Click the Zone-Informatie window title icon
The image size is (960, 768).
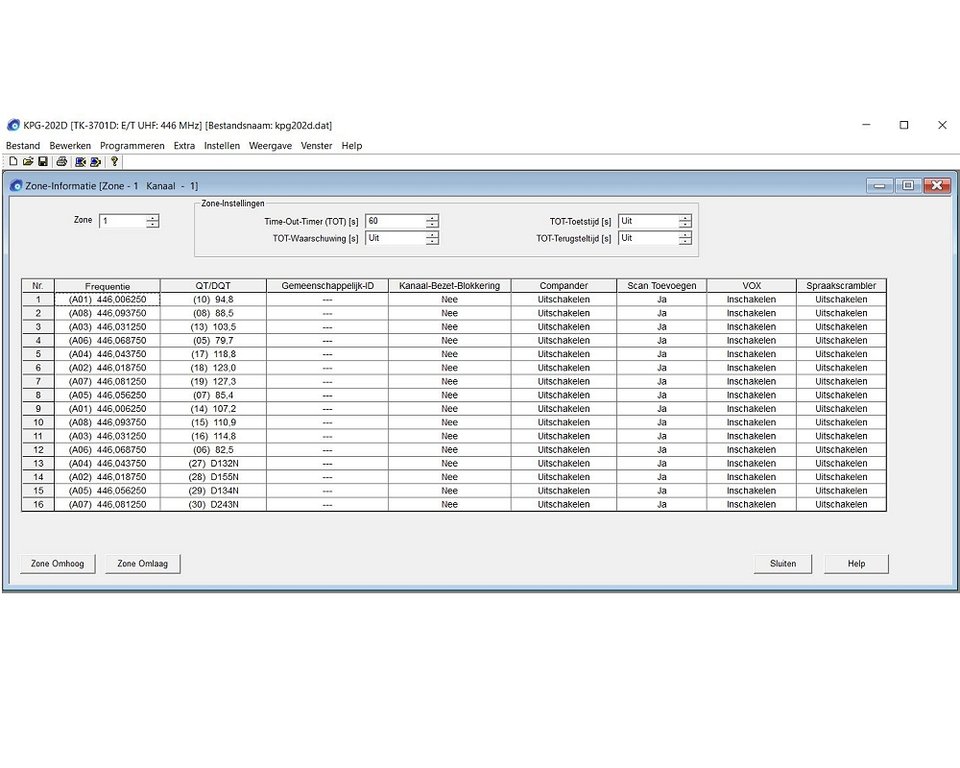coord(16,185)
